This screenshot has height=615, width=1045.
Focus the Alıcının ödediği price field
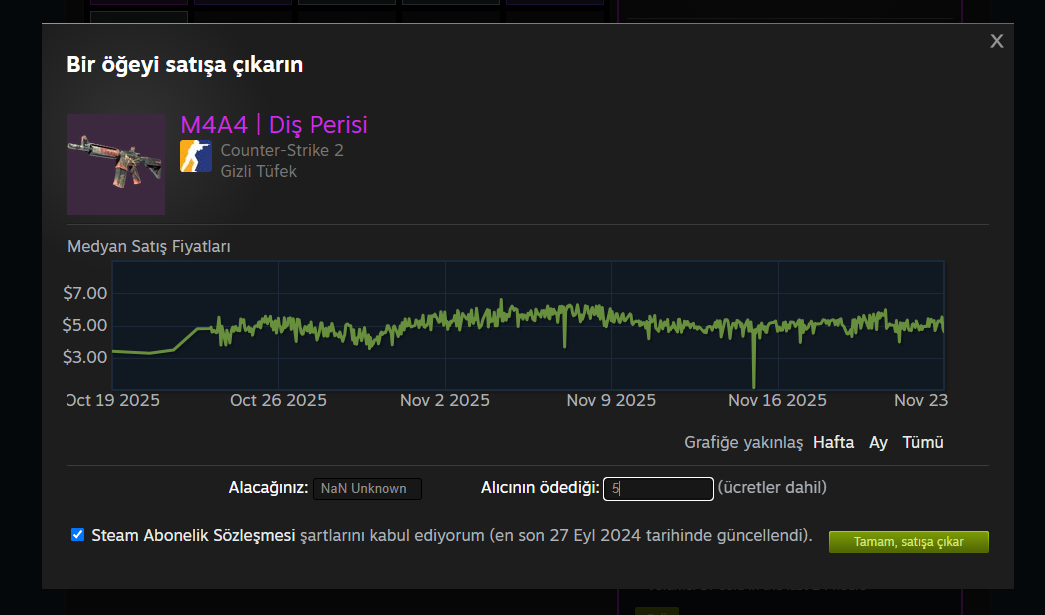coord(658,488)
